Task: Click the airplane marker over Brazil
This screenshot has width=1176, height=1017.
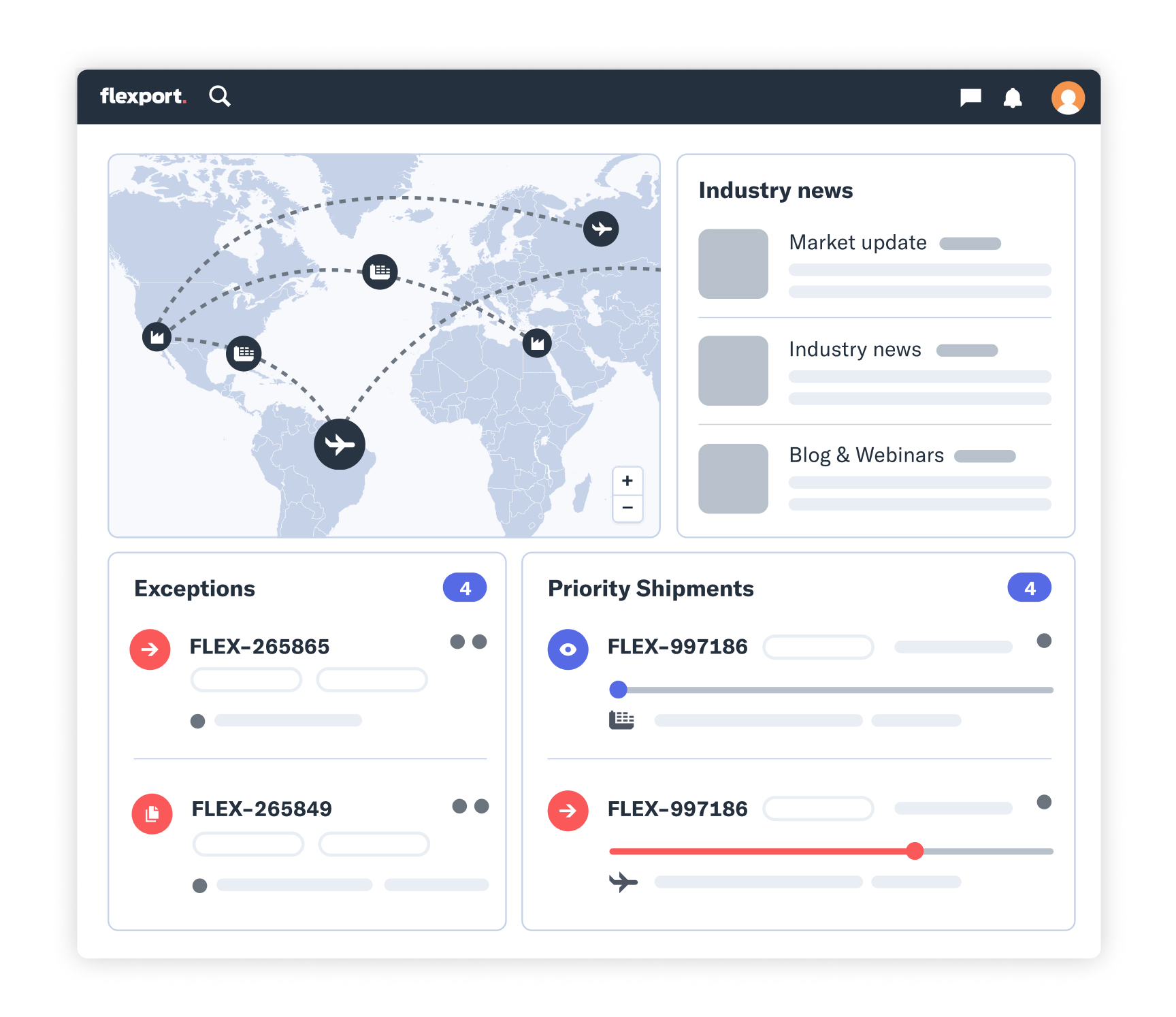Action: [x=340, y=444]
